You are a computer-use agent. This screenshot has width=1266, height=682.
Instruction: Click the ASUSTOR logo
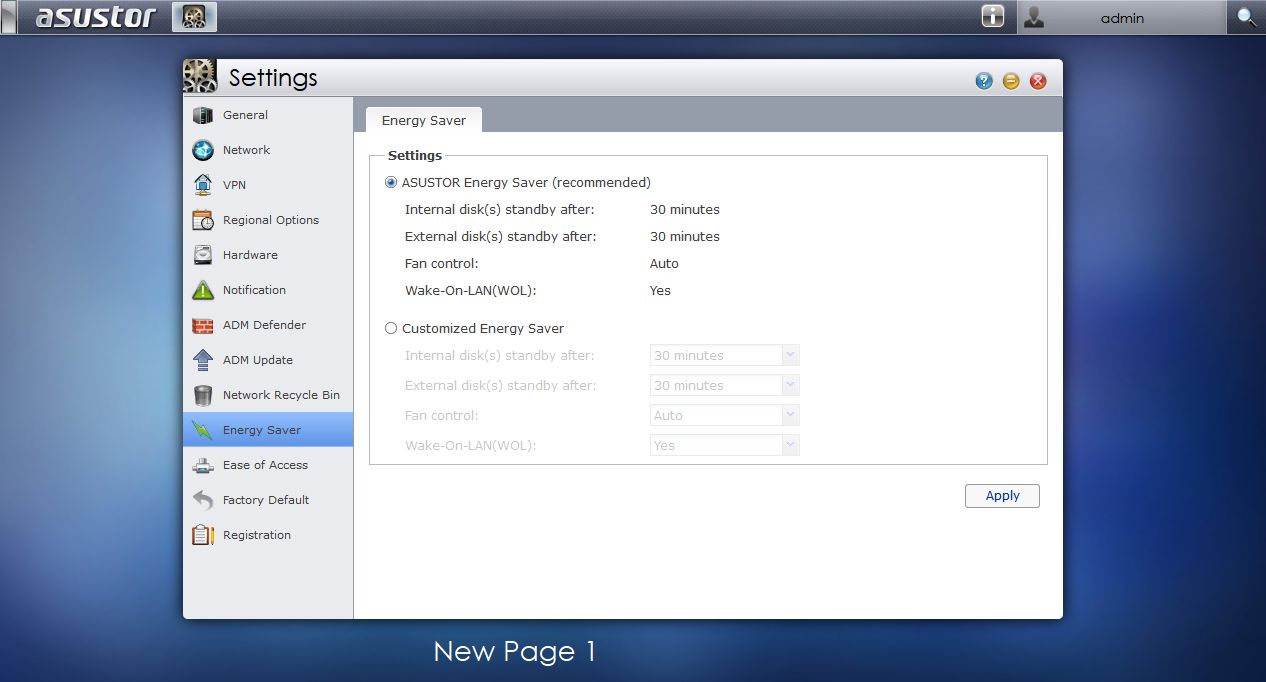click(96, 17)
